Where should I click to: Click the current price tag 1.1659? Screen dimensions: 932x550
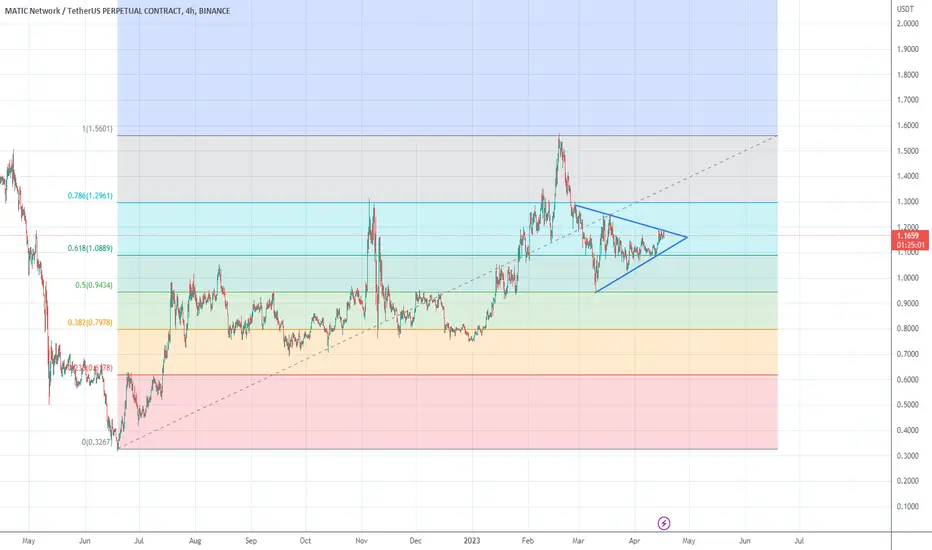[x=908, y=236]
